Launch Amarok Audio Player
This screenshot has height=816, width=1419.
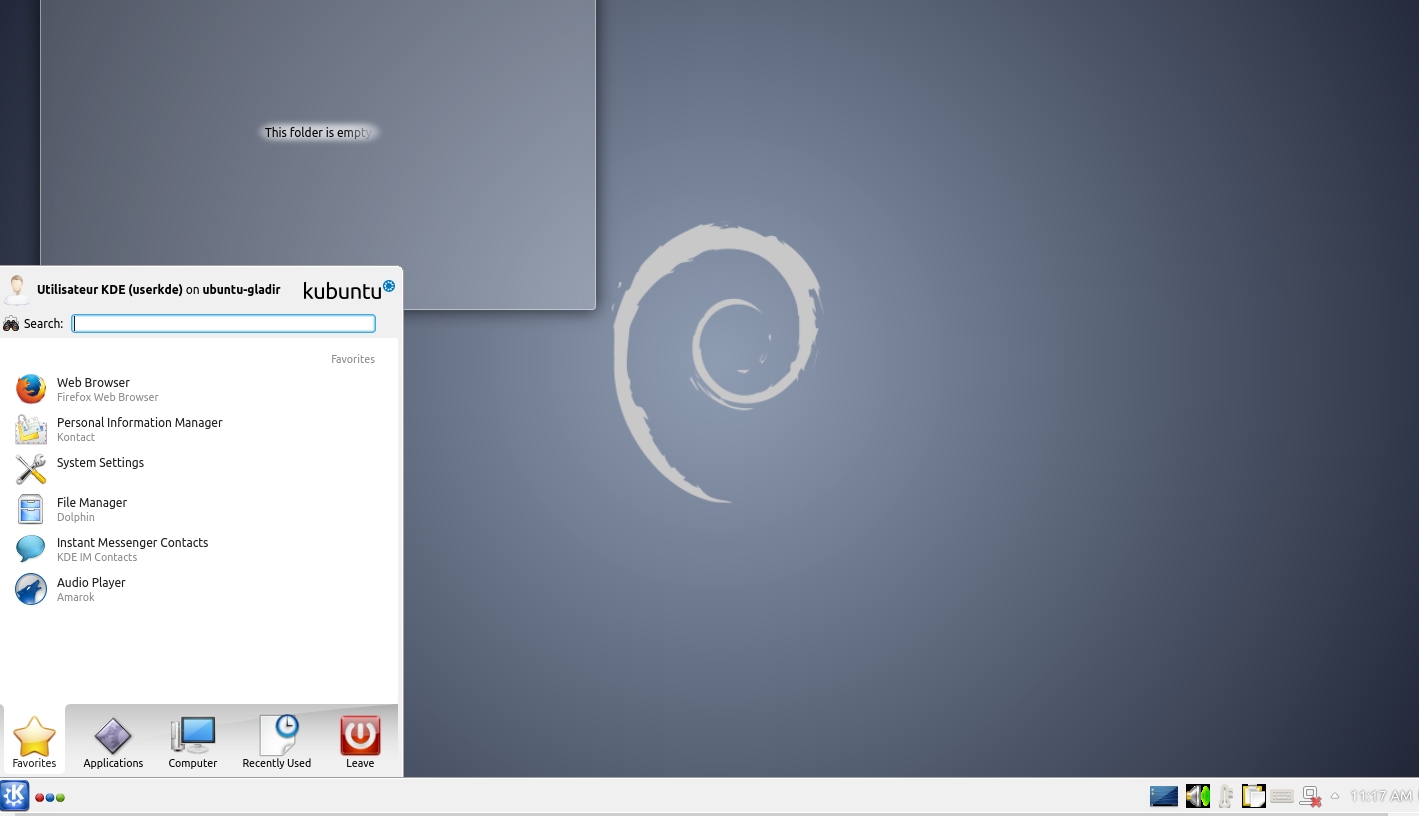pyautogui.click(x=90, y=589)
